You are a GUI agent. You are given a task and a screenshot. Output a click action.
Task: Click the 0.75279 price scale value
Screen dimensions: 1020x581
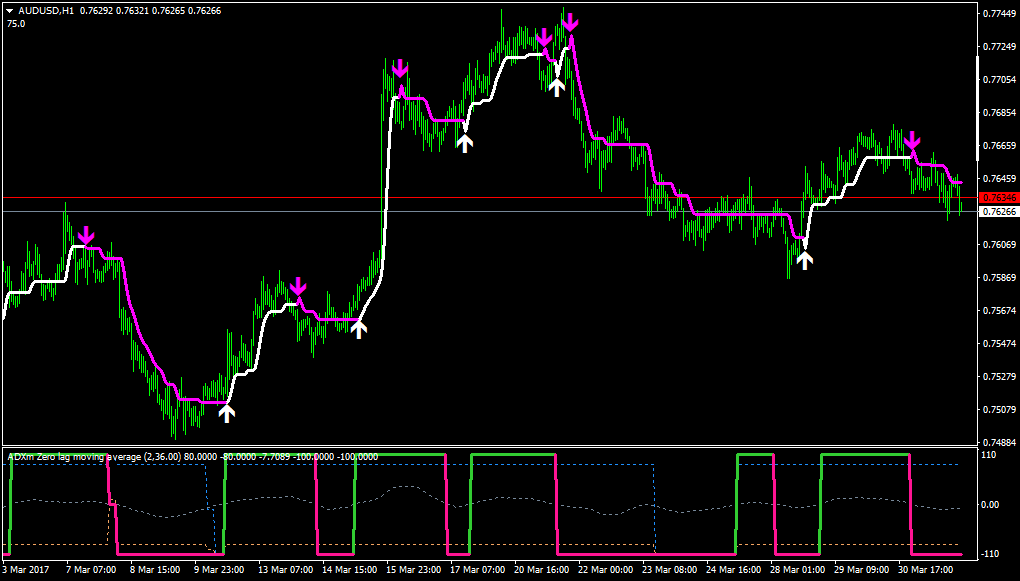tap(1000, 377)
